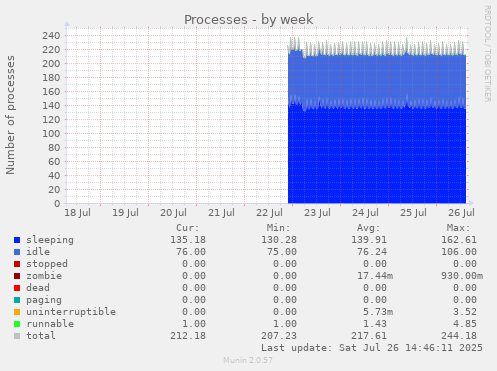Click the "23 Jul" x-axis date label
Image resolution: width=497 pixels, height=371 pixels.
point(317,213)
